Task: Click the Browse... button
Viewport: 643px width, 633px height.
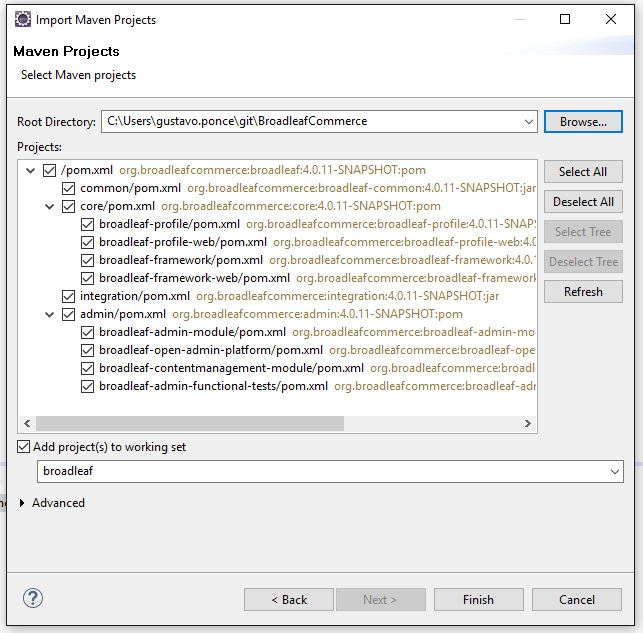Action: tap(583, 122)
